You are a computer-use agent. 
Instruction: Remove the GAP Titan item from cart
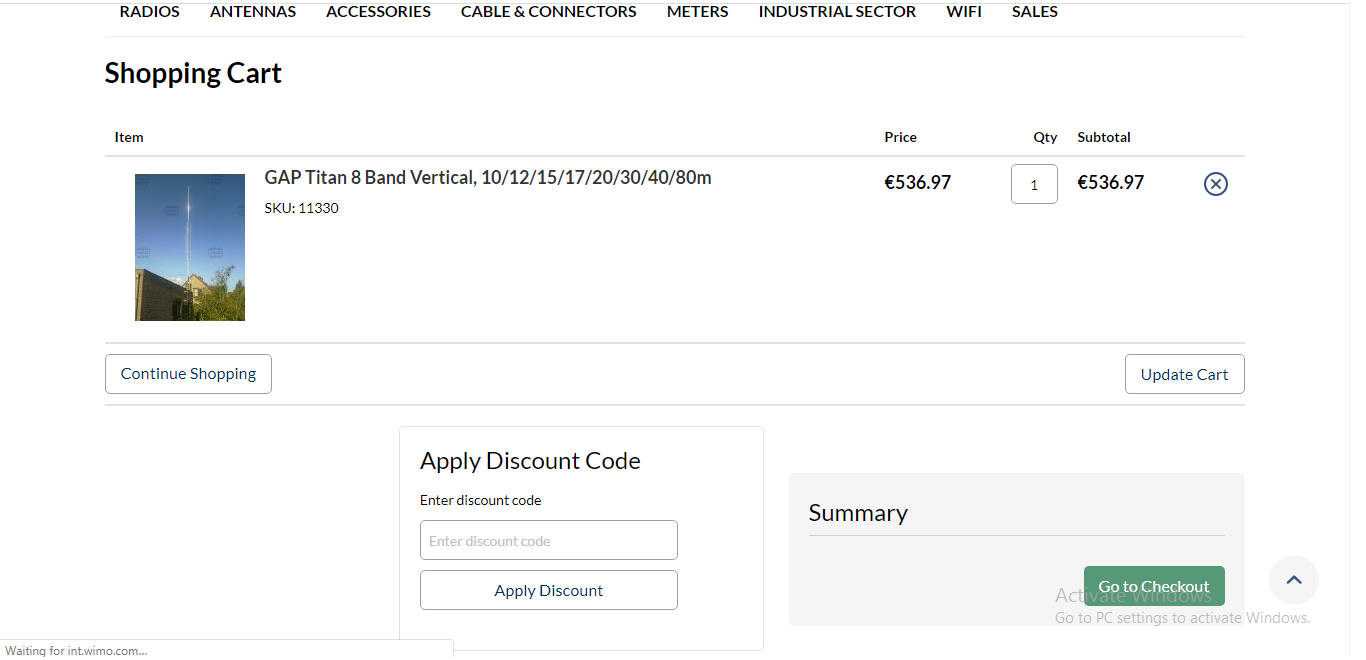tap(1215, 184)
